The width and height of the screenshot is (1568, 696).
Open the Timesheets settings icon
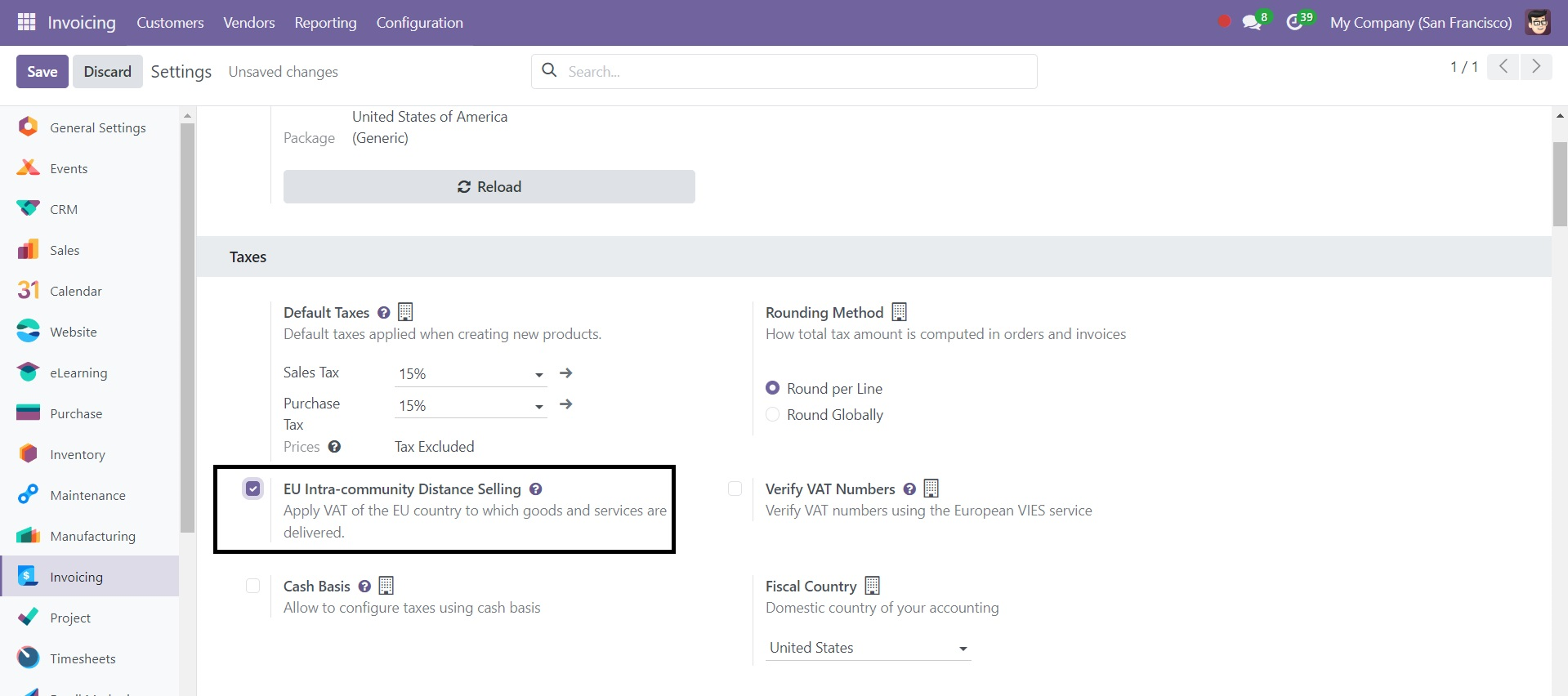tap(28, 658)
